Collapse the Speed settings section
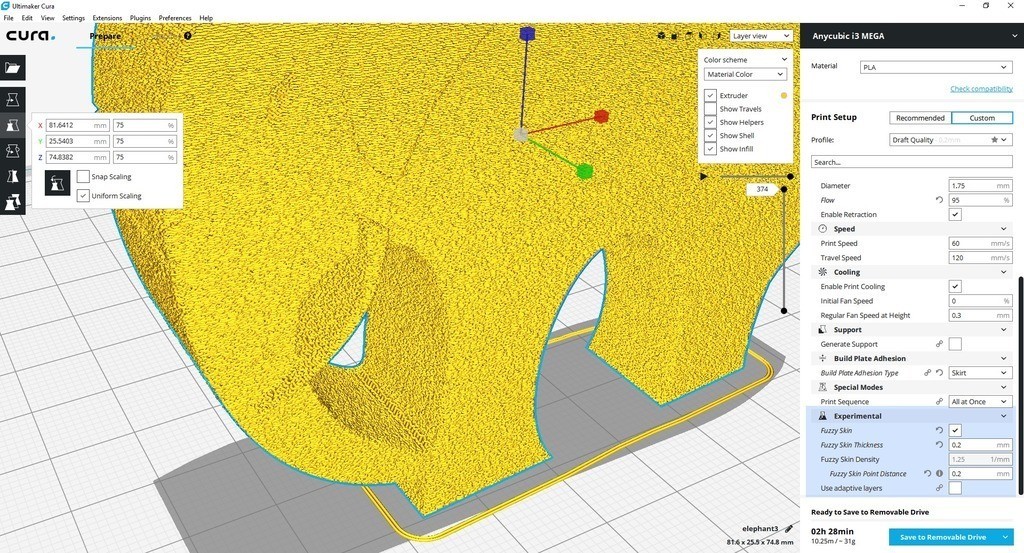The height and width of the screenshot is (553, 1024). tap(912, 229)
